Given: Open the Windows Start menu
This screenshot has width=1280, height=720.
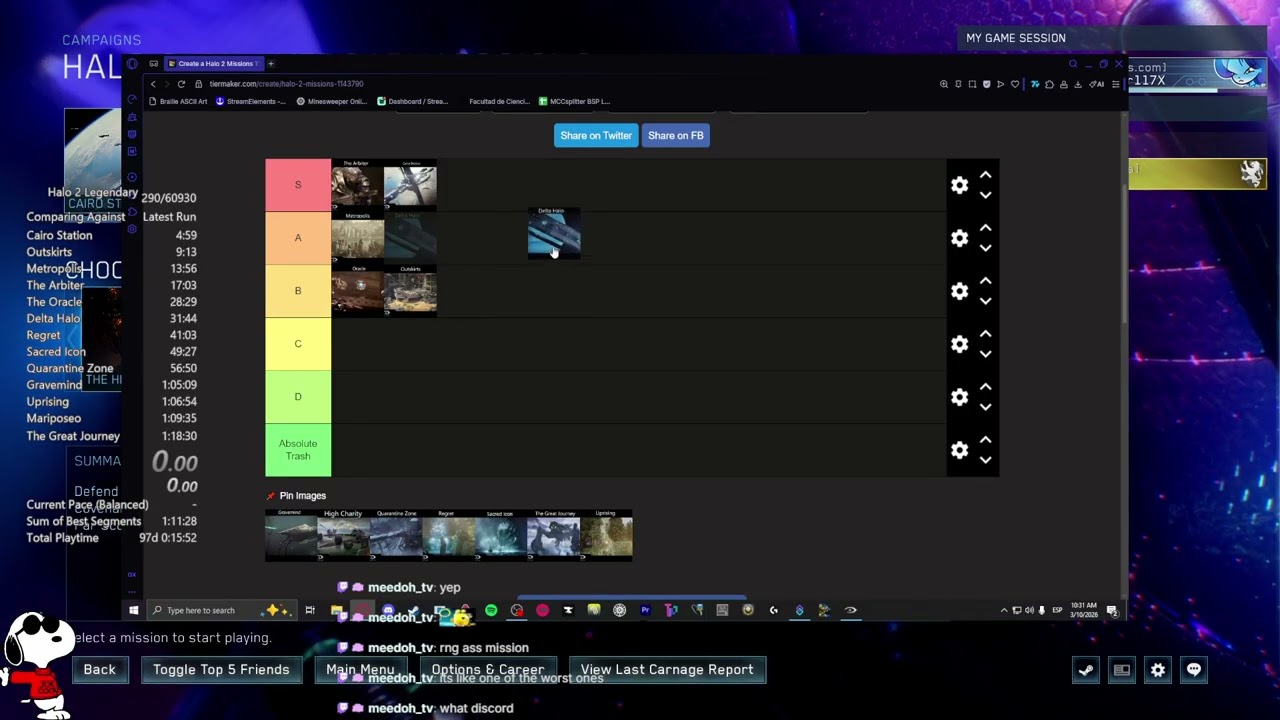Looking at the screenshot, I should point(133,610).
